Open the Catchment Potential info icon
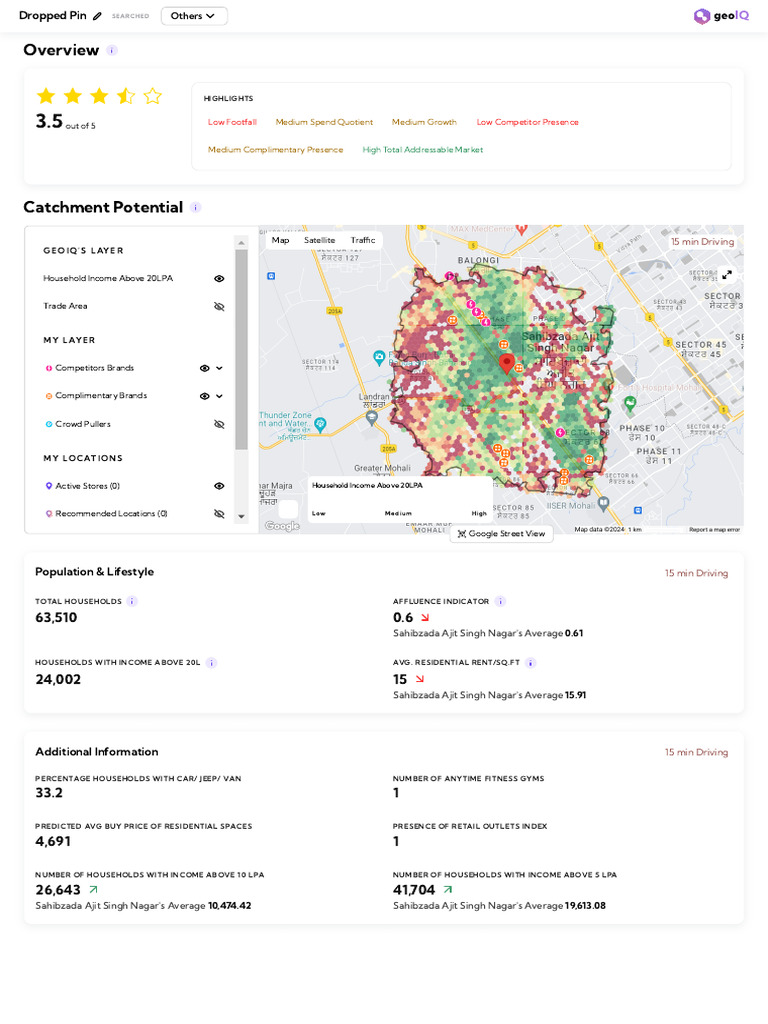This screenshot has width=768, height=1024. pyautogui.click(x=195, y=207)
